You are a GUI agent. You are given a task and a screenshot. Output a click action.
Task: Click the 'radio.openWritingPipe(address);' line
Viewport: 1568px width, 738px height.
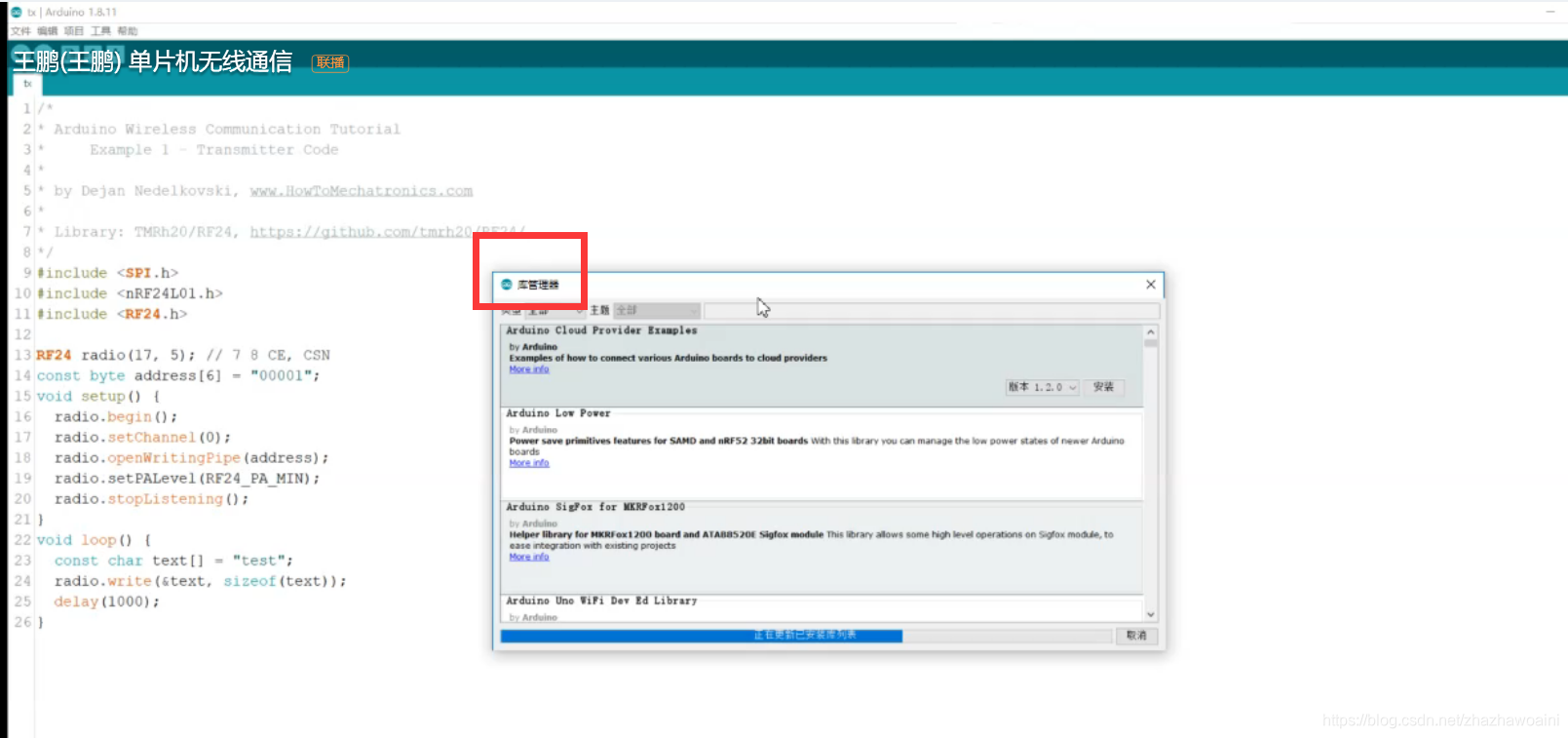pos(191,457)
